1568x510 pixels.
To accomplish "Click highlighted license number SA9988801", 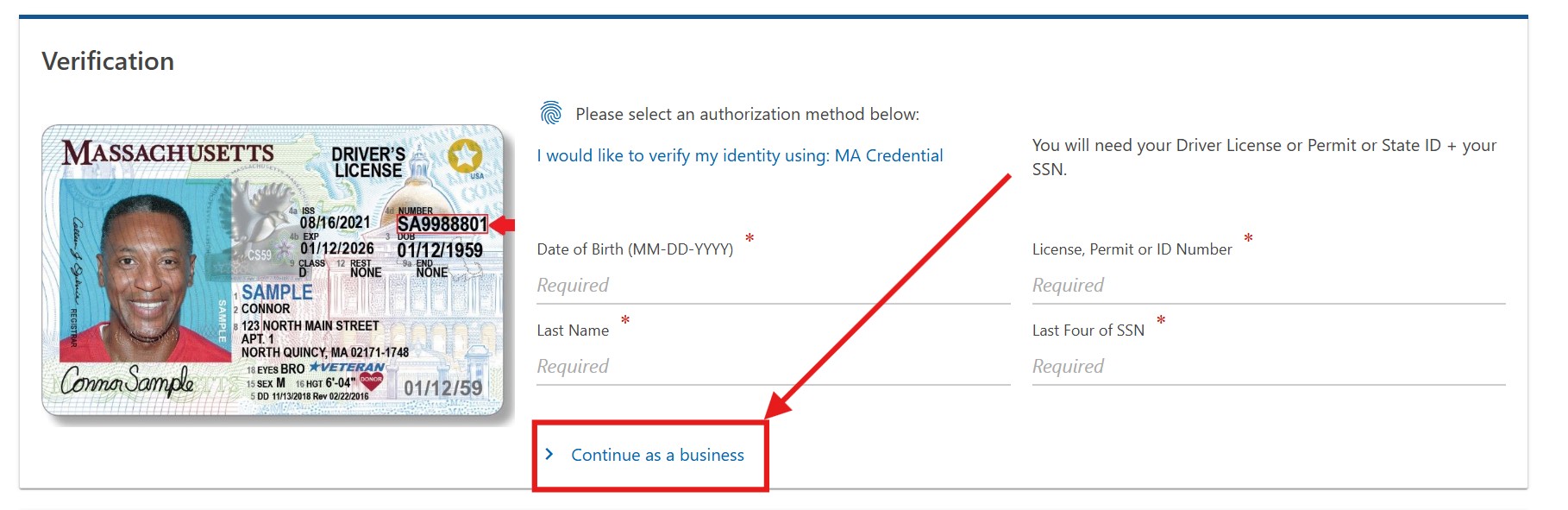I will coord(442,224).
